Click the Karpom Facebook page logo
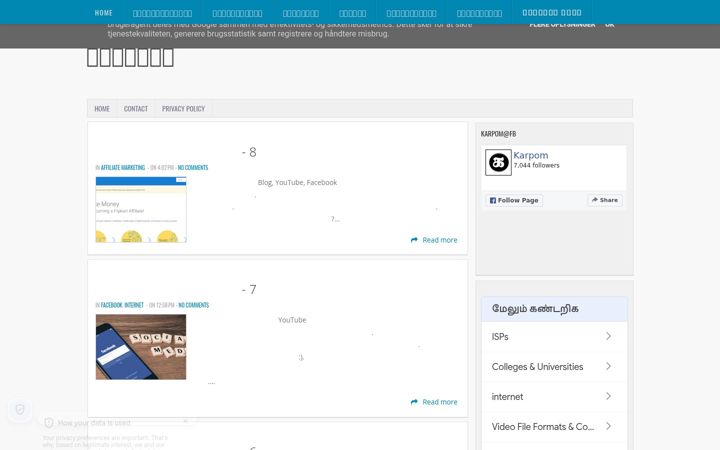The image size is (720, 450). click(498, 163)
